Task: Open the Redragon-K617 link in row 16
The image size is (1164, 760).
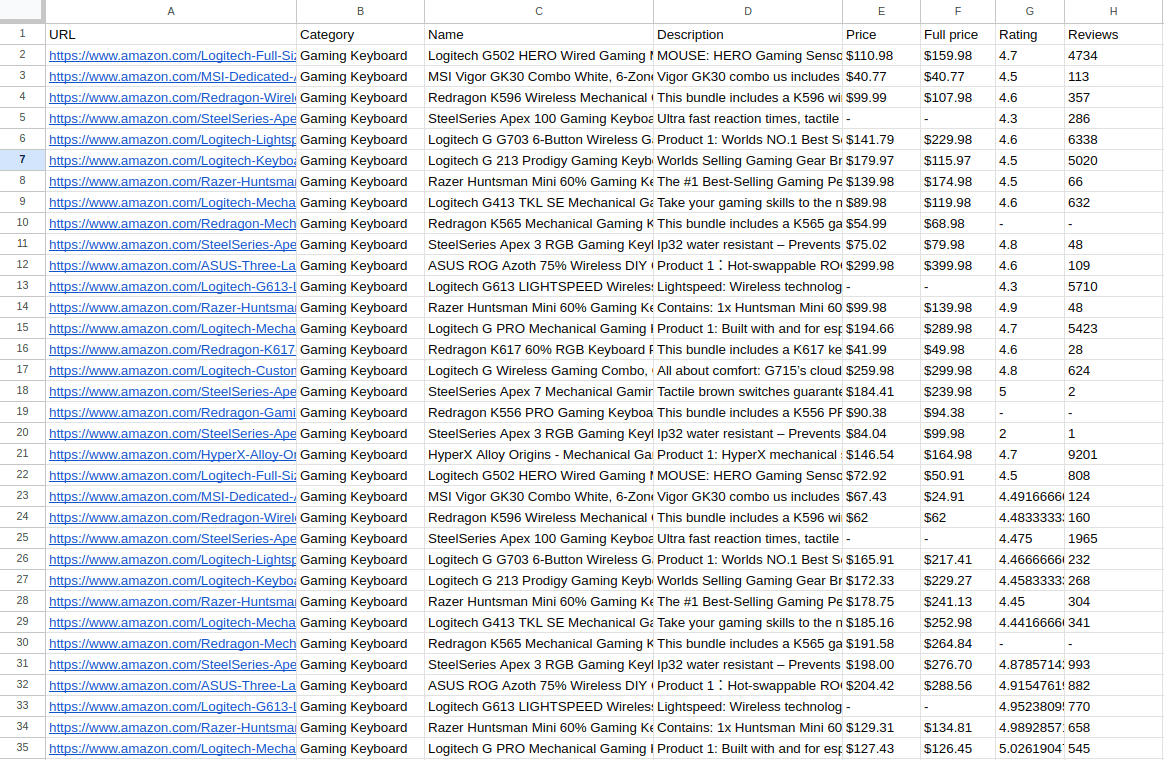Action: 172,350
